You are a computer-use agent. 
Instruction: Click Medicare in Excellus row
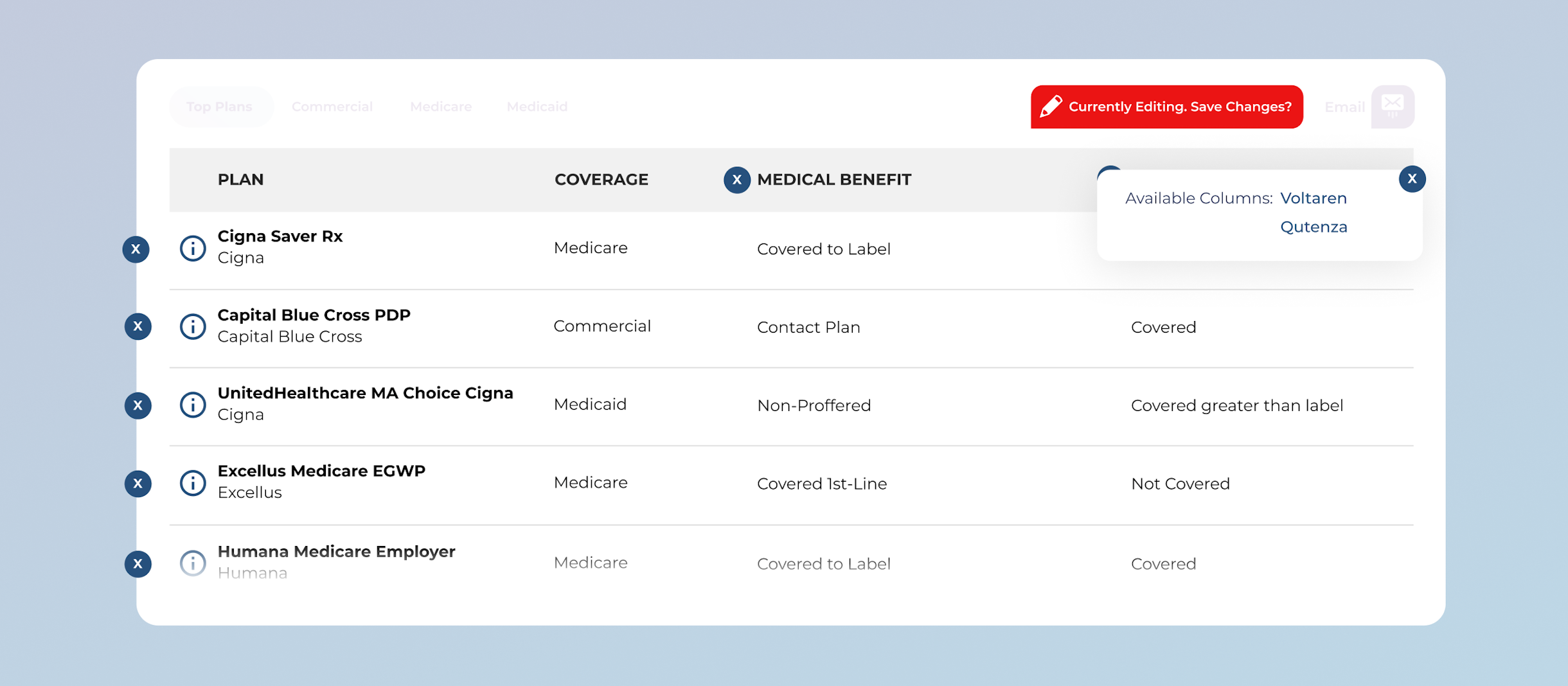click(x=591, y=483)
